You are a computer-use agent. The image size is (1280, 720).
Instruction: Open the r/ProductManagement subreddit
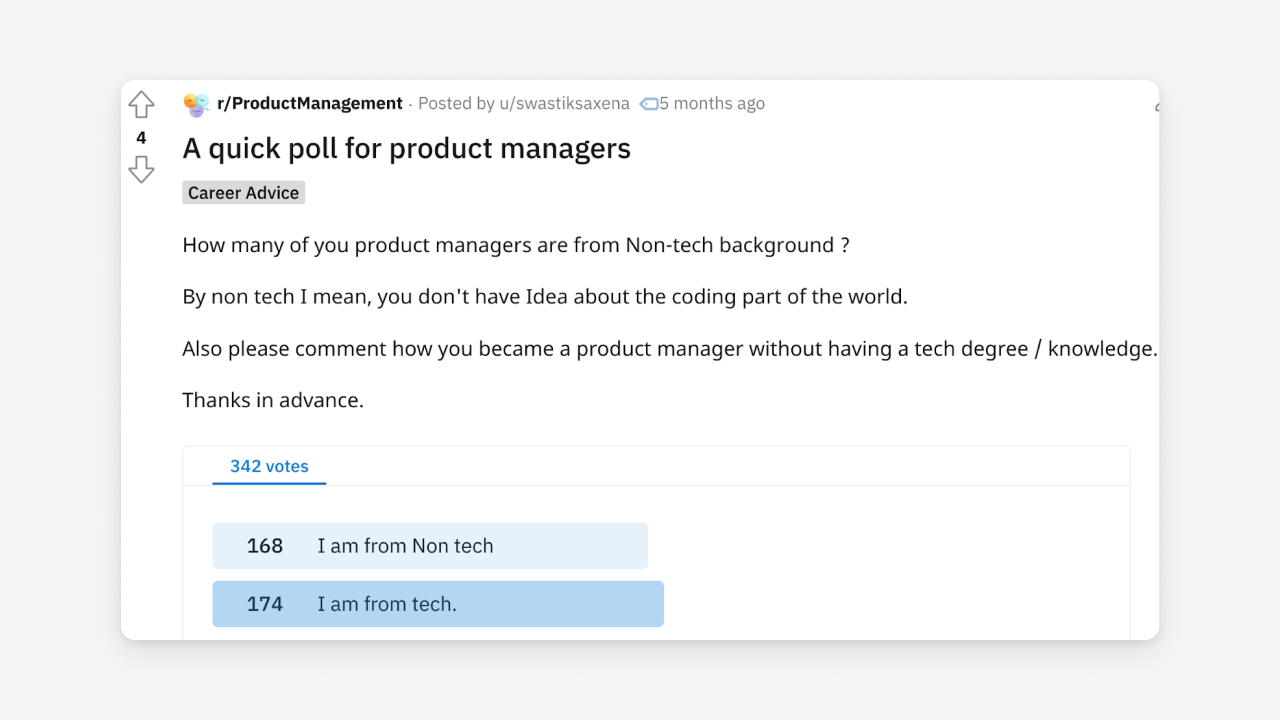point(310,103)
